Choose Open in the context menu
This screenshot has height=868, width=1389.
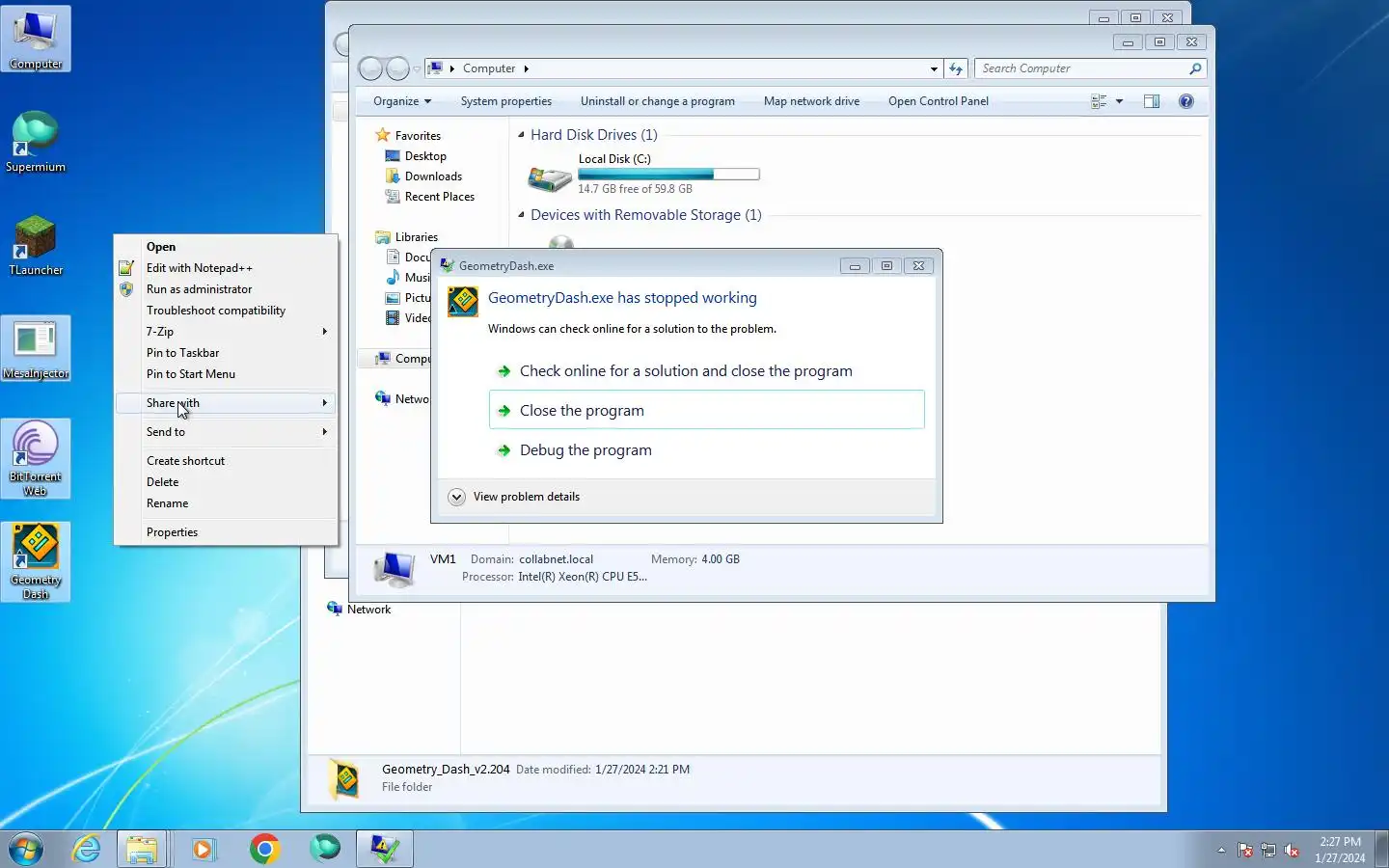228,247
